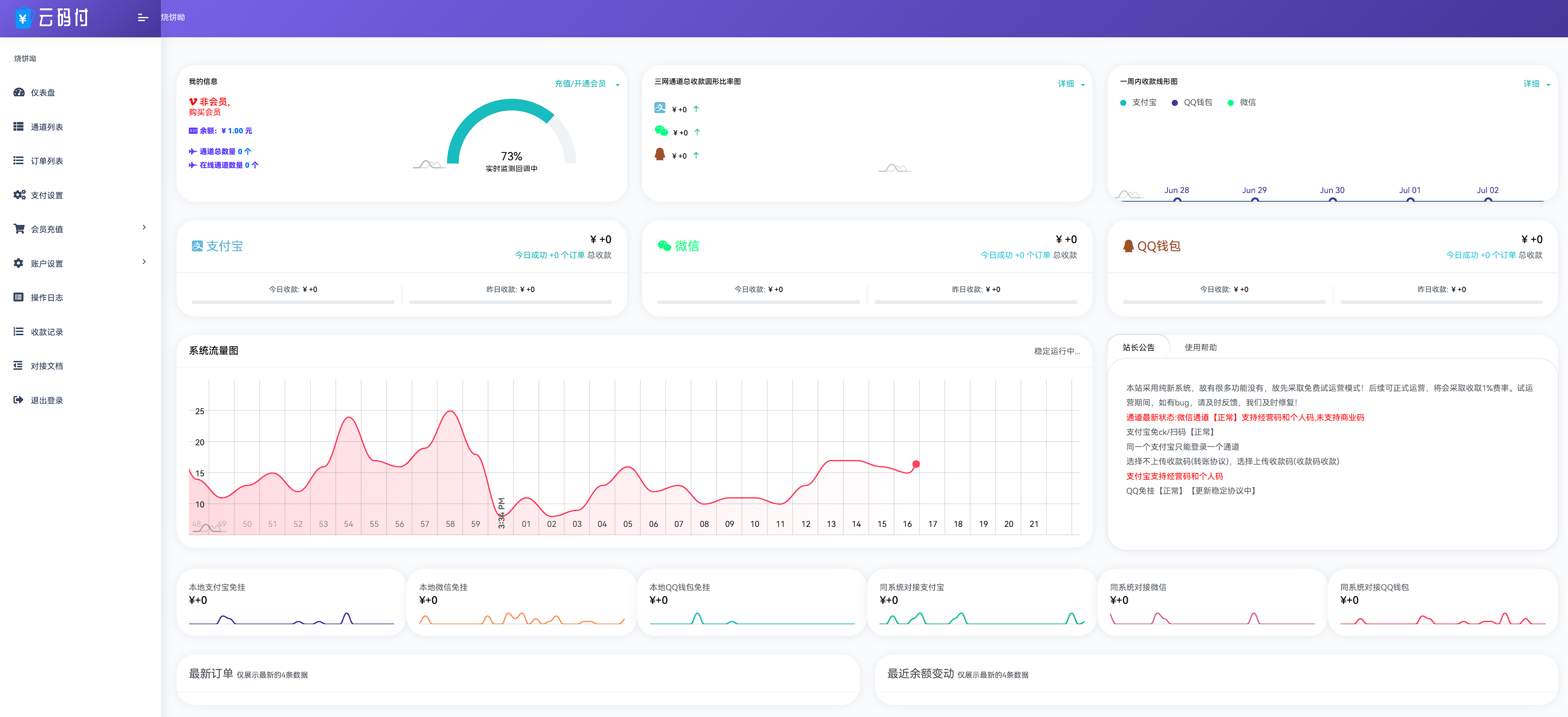Open the 充值/开通会员 dropdown
The image size is (1568, 717).
tap(586, 84)
